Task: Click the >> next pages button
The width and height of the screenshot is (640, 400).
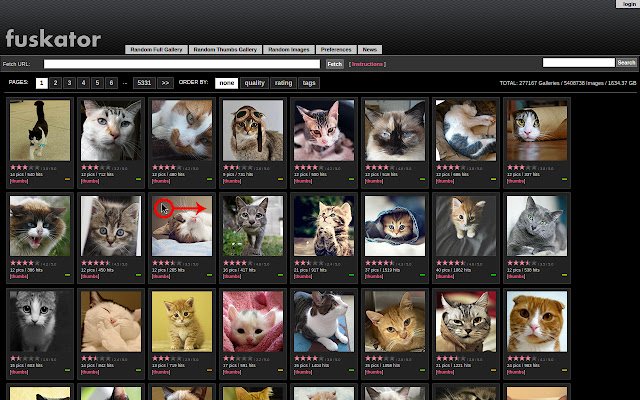Action: pyautogui.click(x=165, y=83)
